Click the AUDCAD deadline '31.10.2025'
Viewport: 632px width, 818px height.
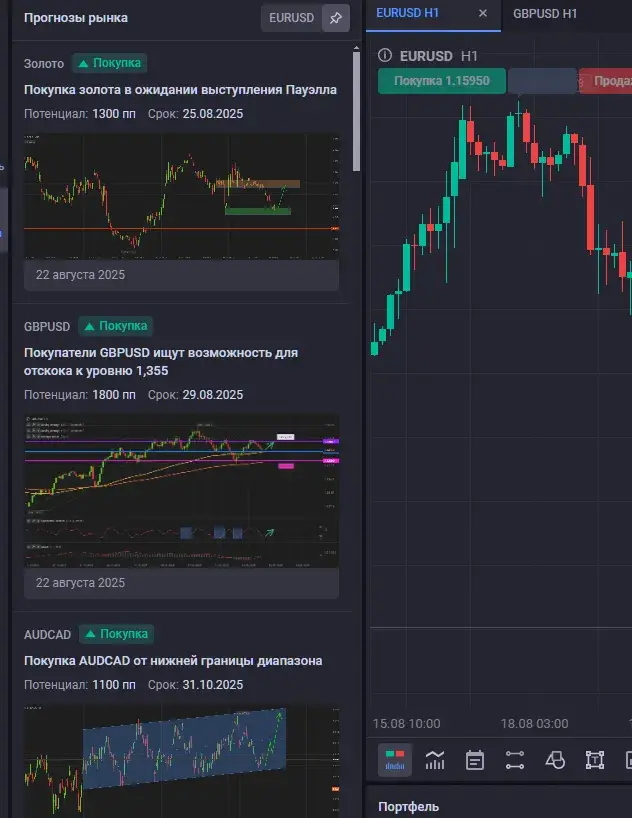point(213,684)
